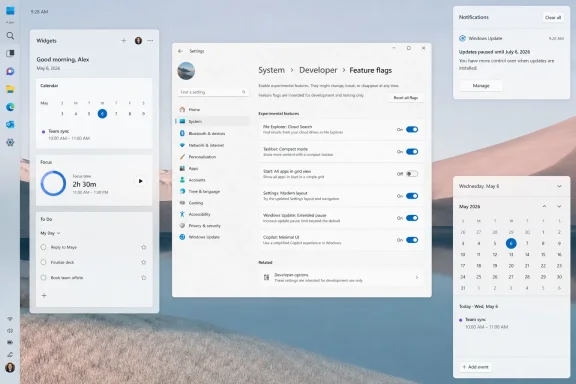
Task: Click the Reset all flags button
Action: [x=406, y=98]
